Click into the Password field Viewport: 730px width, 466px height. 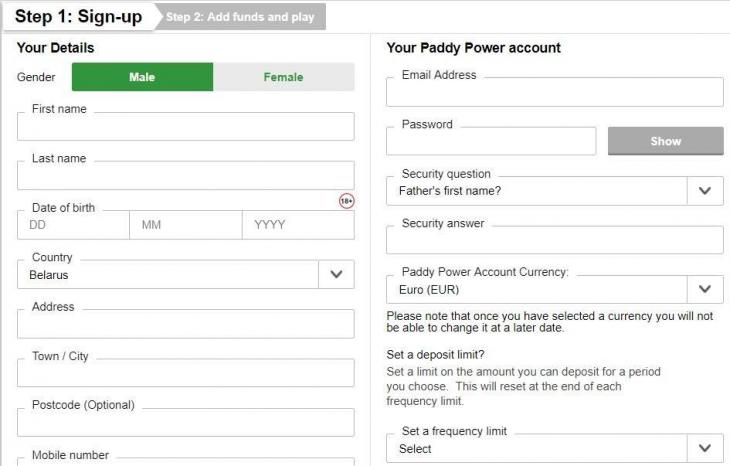tap(491, 141)
